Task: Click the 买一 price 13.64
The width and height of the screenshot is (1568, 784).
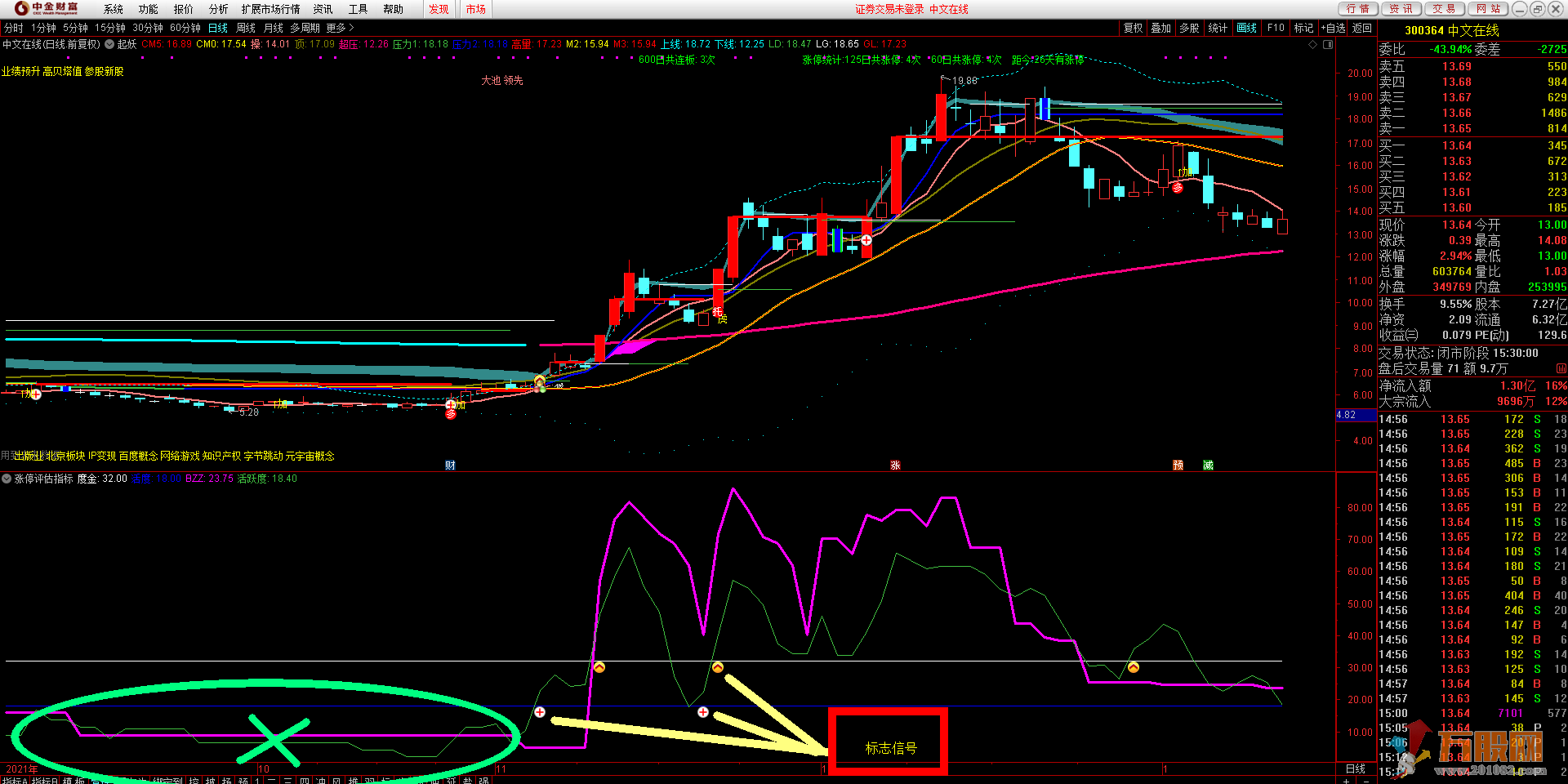Action: click(x=1456, y=145)
